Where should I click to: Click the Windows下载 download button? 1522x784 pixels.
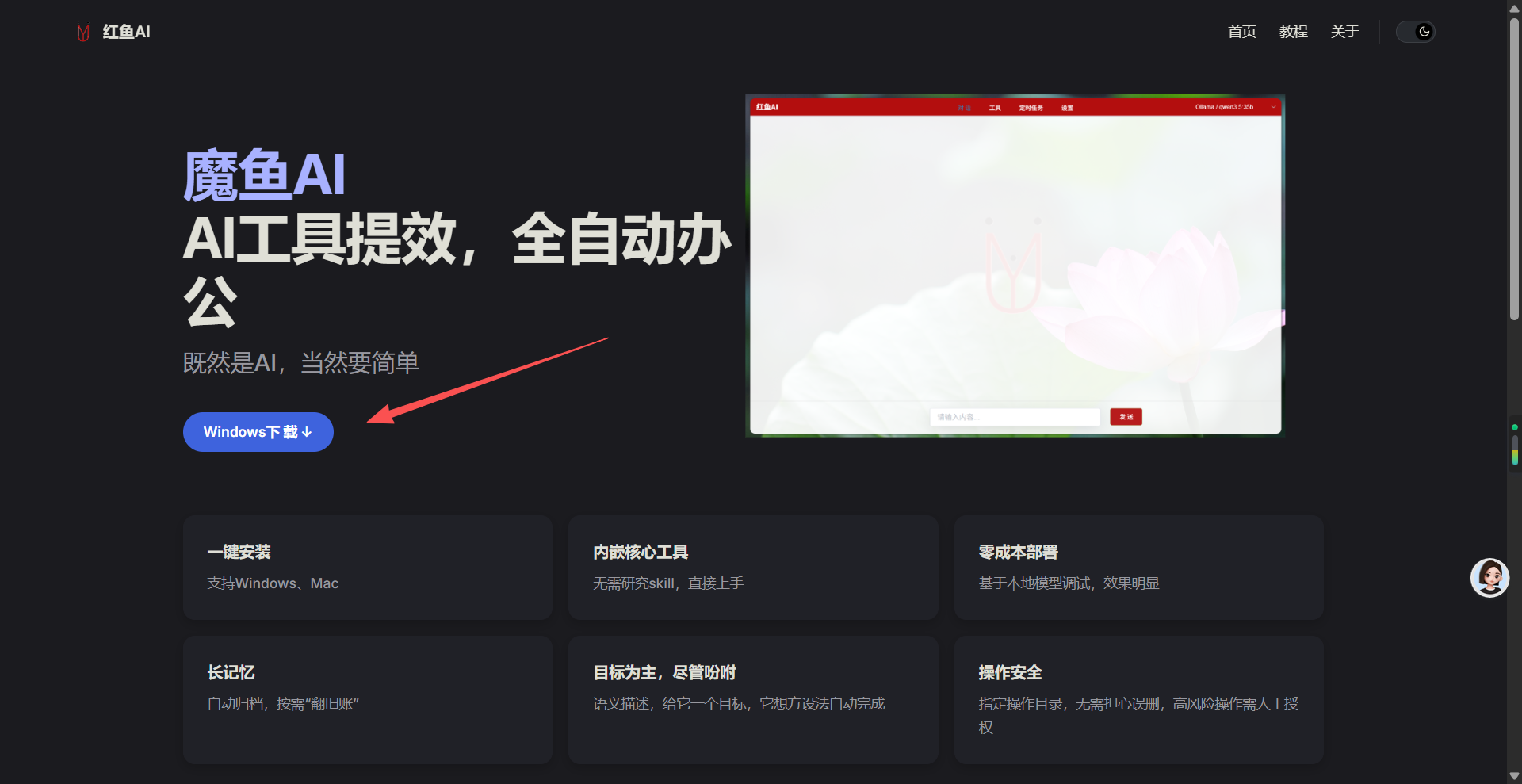click(258, 432)
